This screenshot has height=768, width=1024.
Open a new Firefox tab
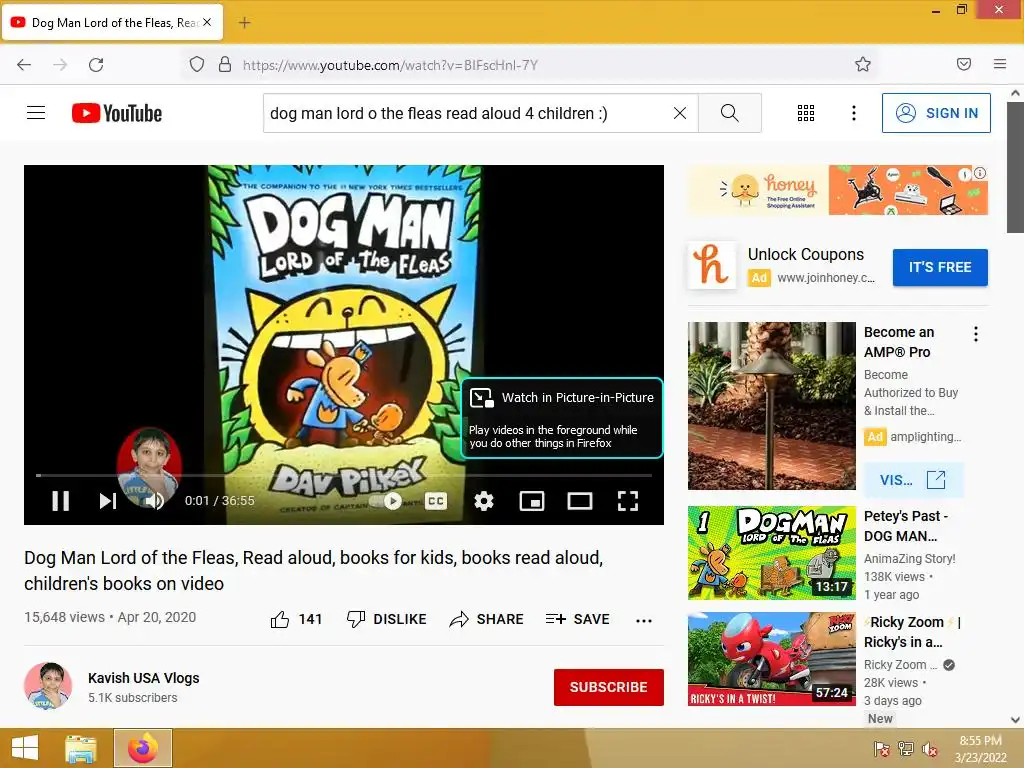pyautogui.click(x=244, y=23)
